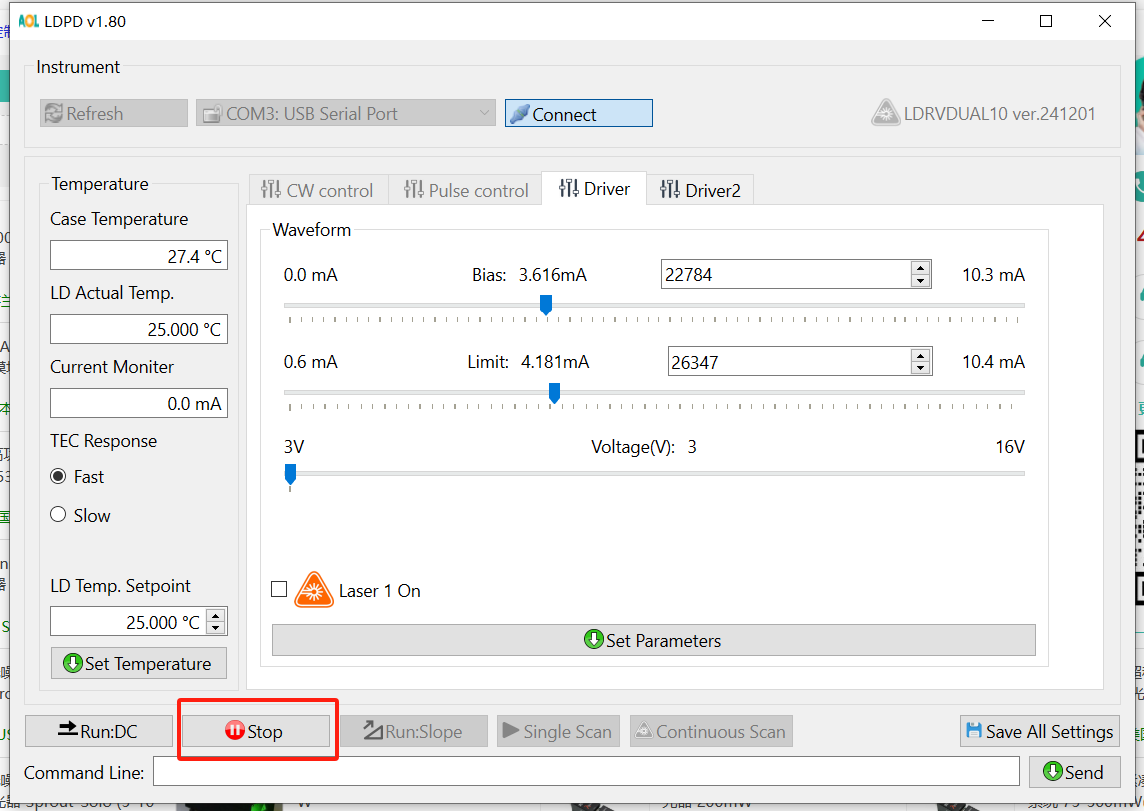Open the Driver tab
Image resolution: width=1144 pixels, height=811 pixels.
[594, 189]
